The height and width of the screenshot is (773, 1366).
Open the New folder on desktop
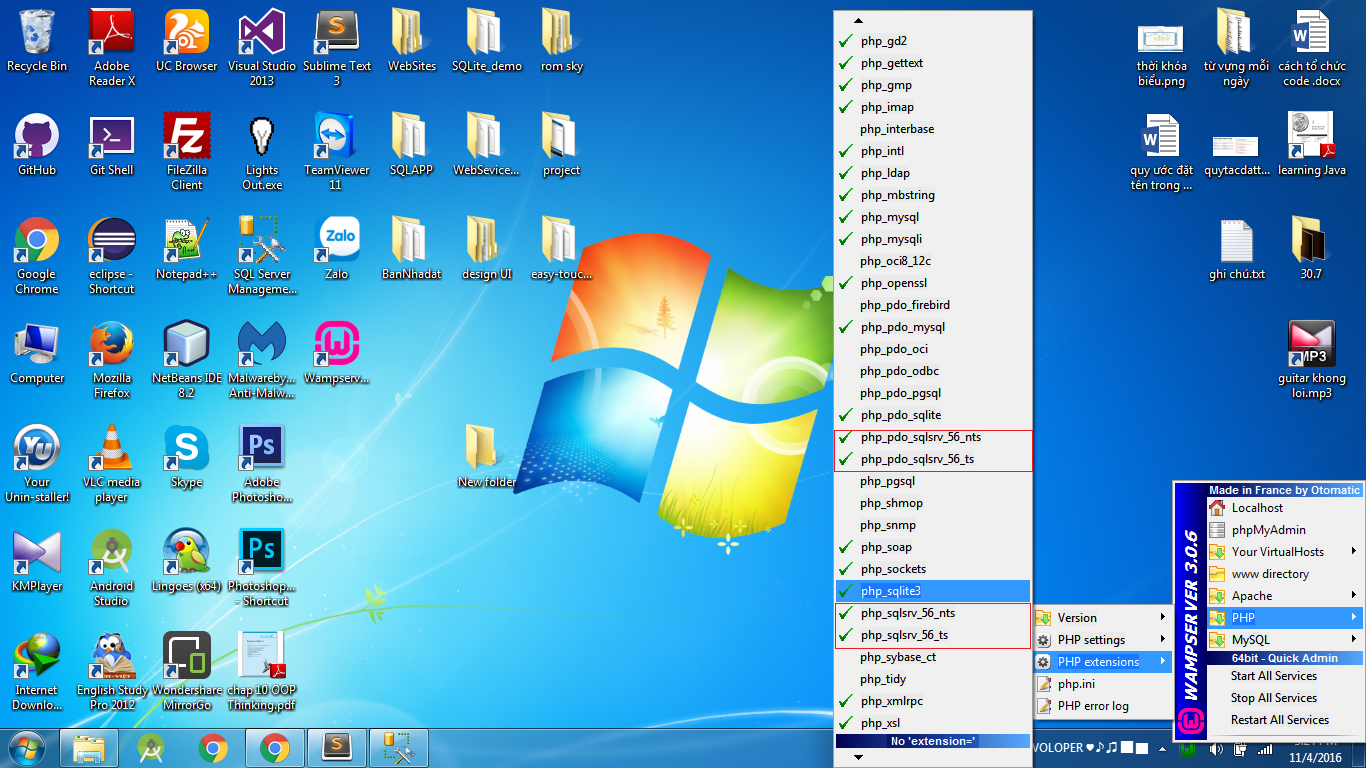[x=487, y=457]
